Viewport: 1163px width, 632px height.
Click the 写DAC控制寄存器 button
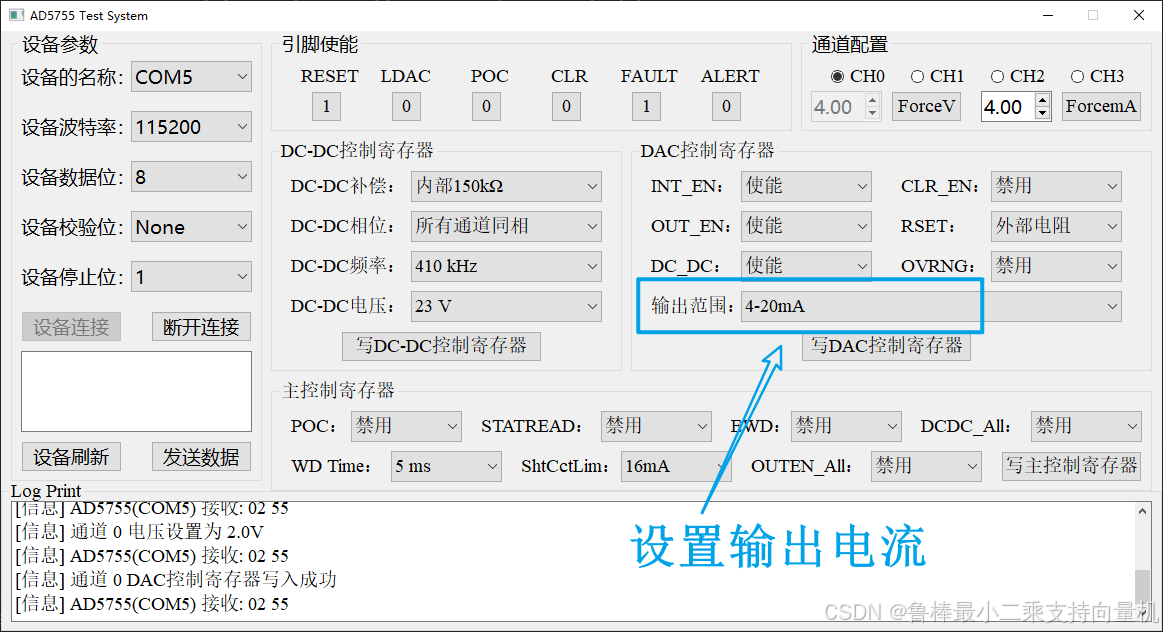pos(886,346)
